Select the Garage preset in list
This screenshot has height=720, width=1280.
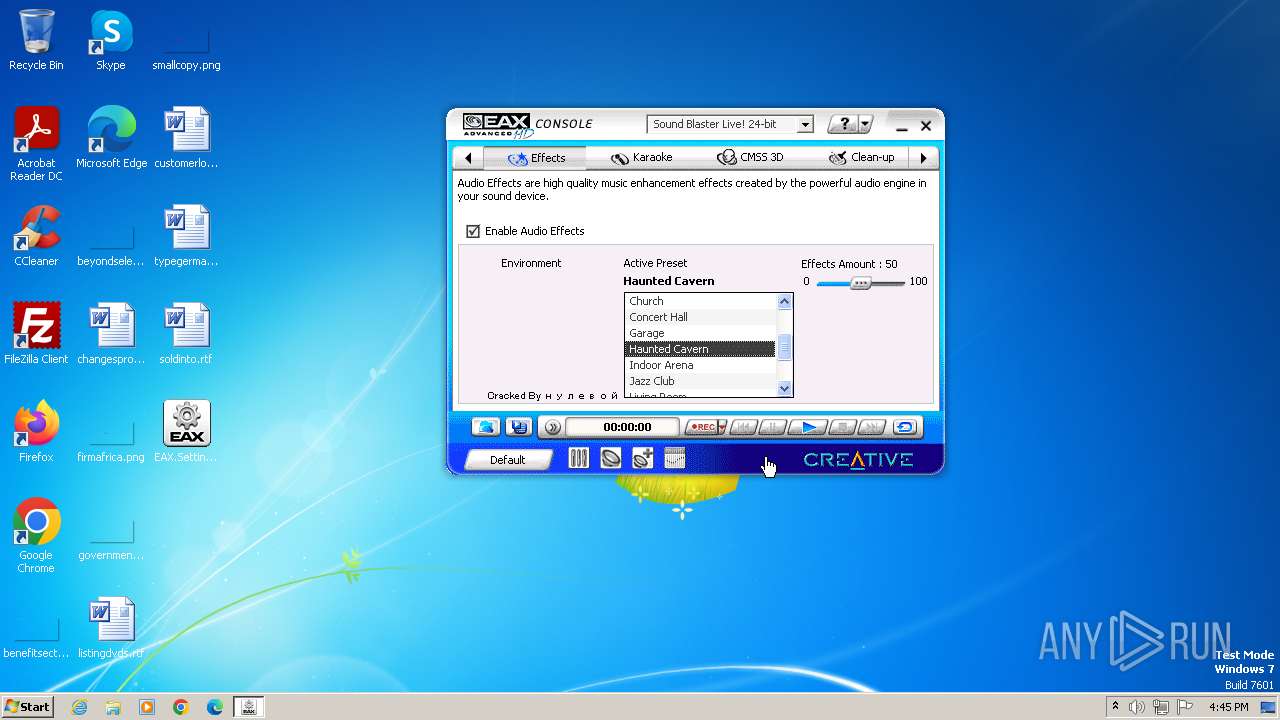click(699, 333)
